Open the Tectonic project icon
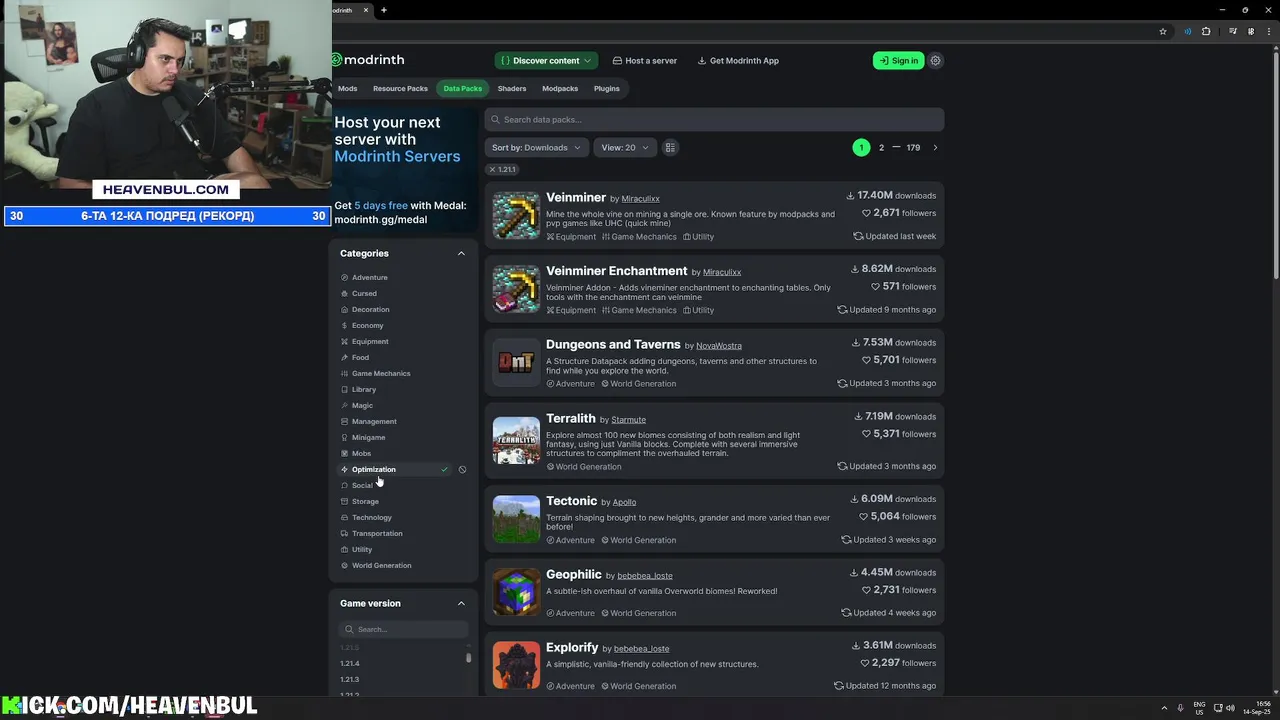 [516, 519]
